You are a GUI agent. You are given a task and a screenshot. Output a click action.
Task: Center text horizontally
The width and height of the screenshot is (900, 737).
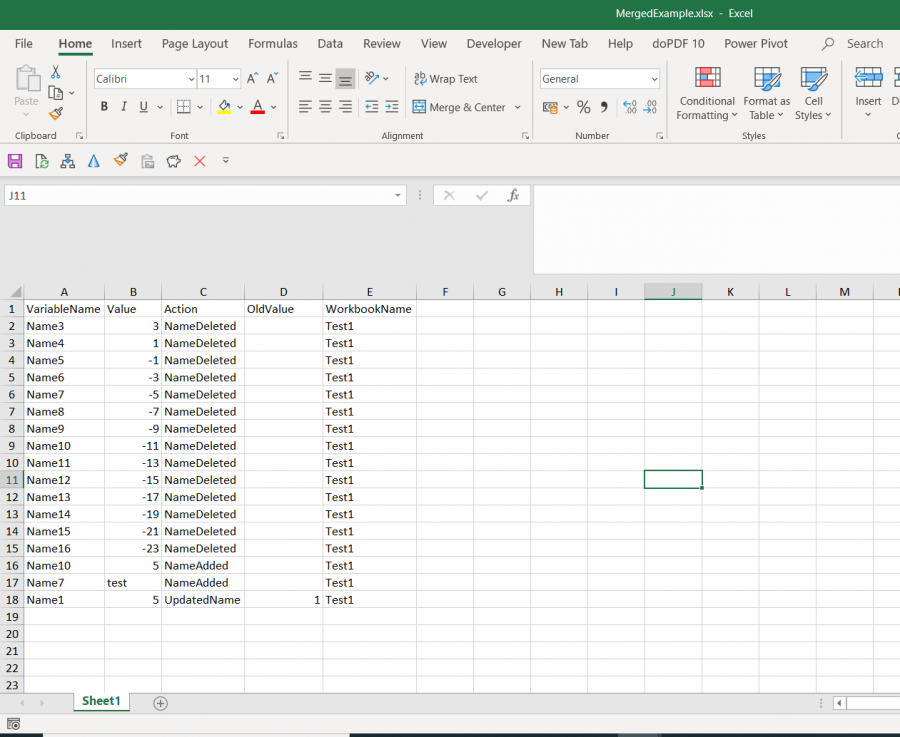pyautogui.click(x=325, y=107)
